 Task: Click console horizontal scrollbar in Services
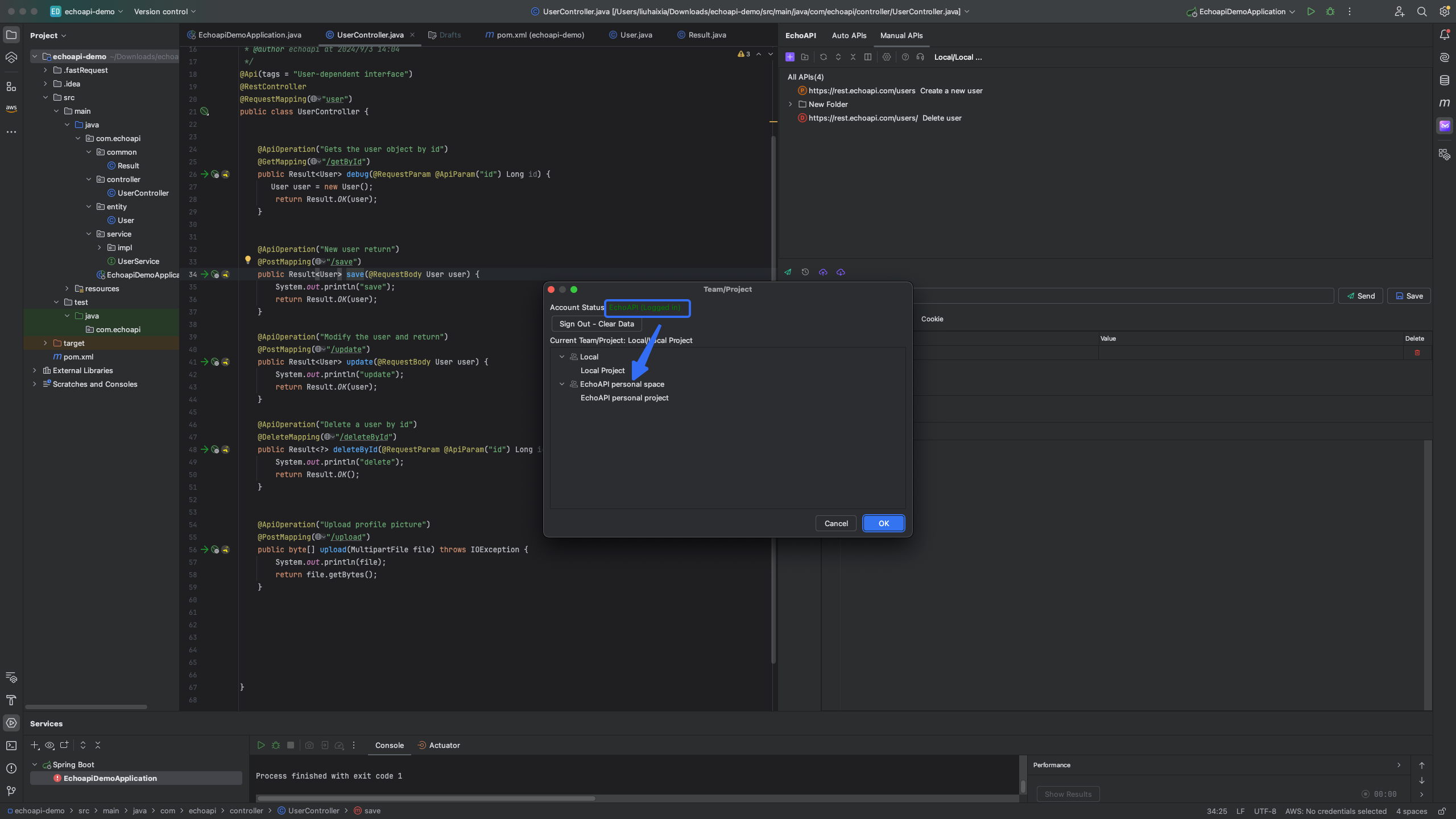point(426,798)
